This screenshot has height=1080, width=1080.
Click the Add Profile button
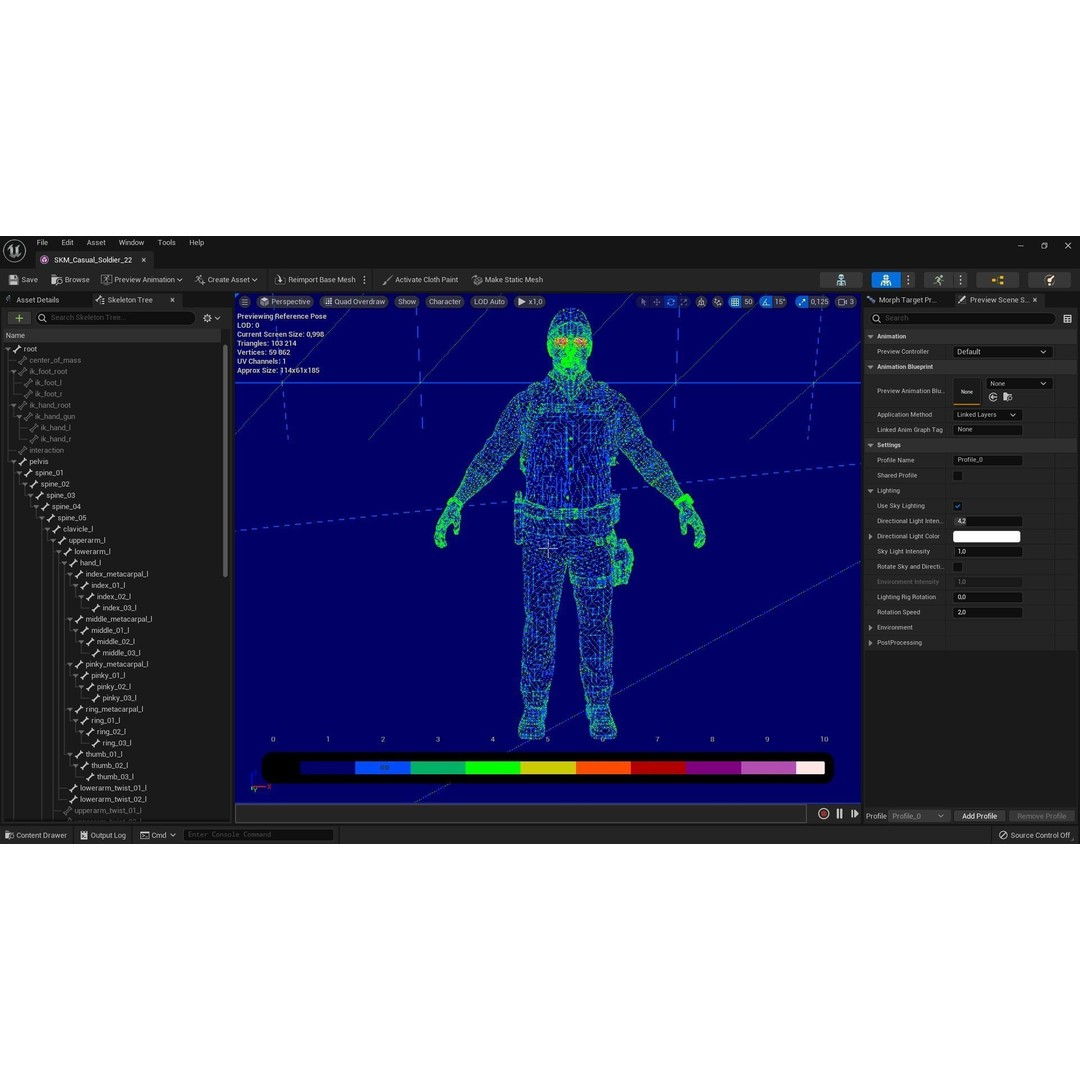979,816
